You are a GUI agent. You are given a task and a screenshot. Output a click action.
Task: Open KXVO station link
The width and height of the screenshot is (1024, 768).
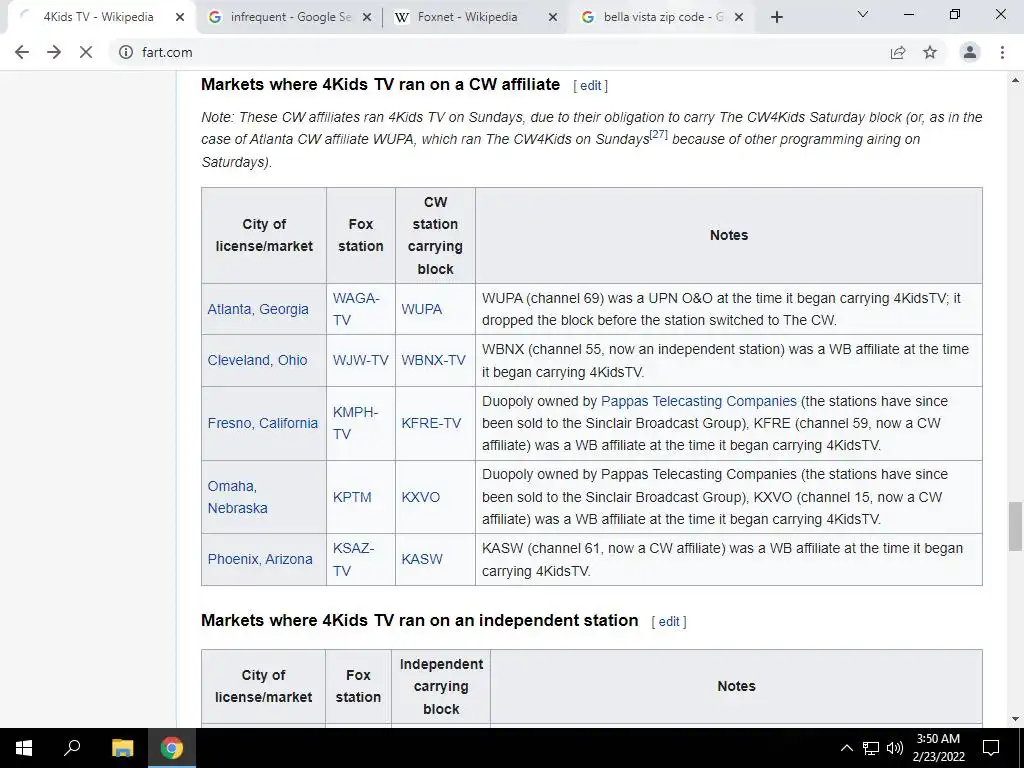point(421,497)
